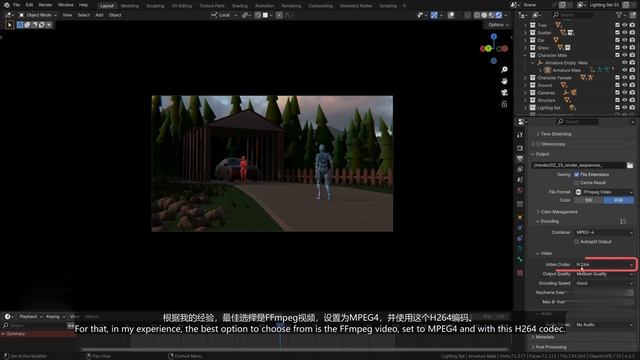Browse output folder icon button

(x=630, y=165)
